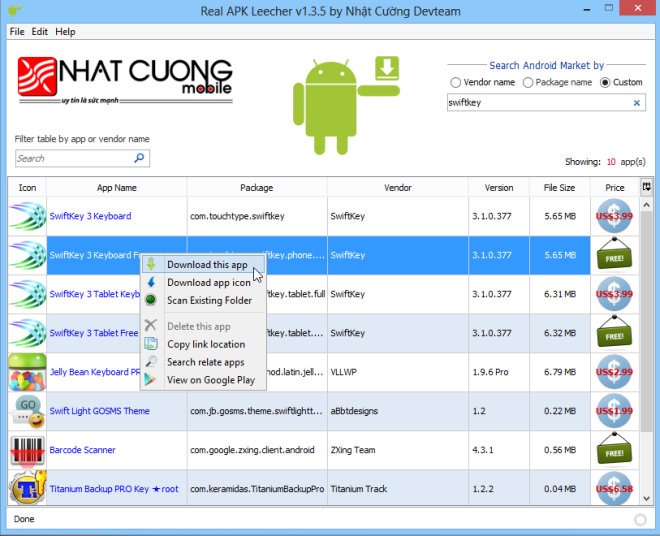
Task: Click the Swift Light GOSMS Theme icon
Action: point(27,411)
